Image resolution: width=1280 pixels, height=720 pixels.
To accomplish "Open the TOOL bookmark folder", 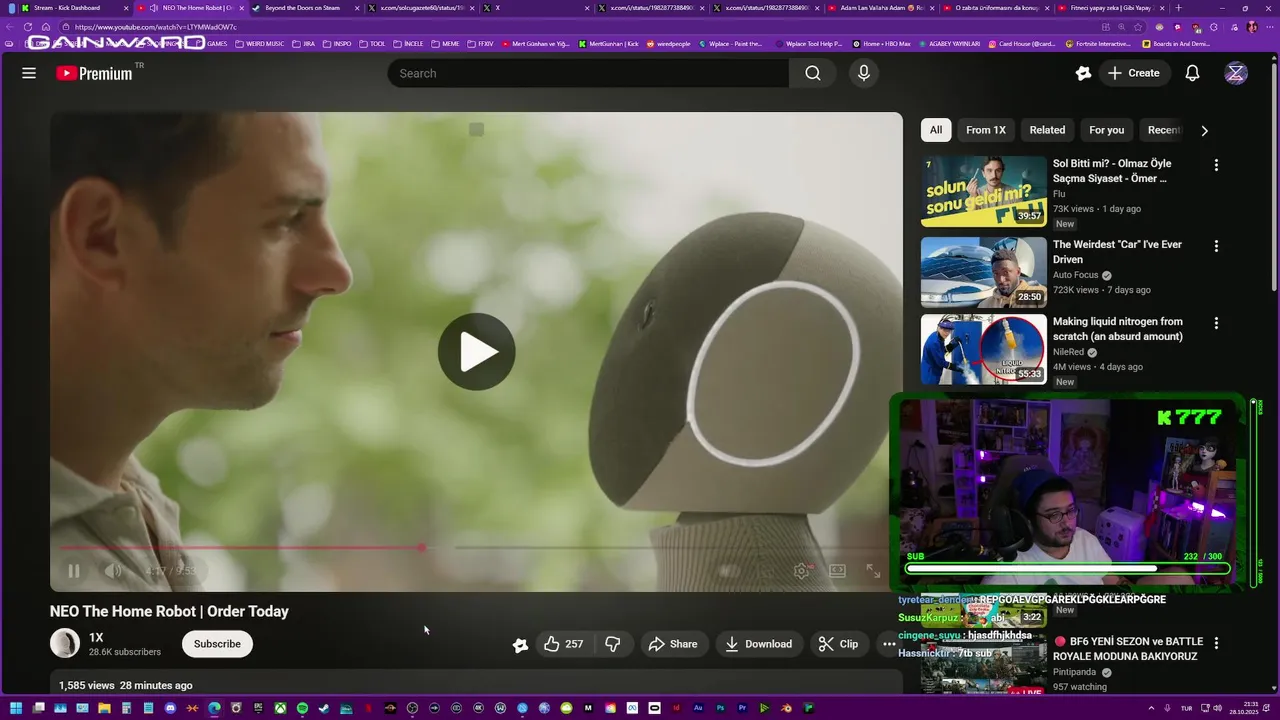I will pos(372,44).
